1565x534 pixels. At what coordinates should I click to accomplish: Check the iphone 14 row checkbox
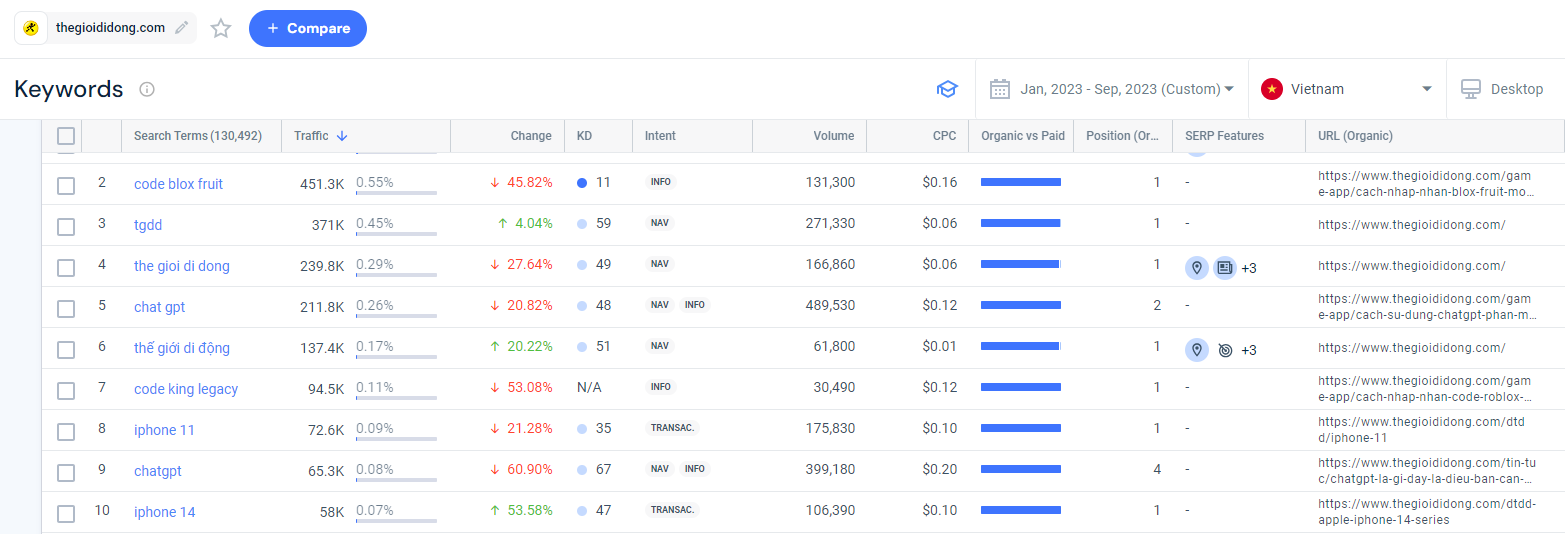click(66, 513)
